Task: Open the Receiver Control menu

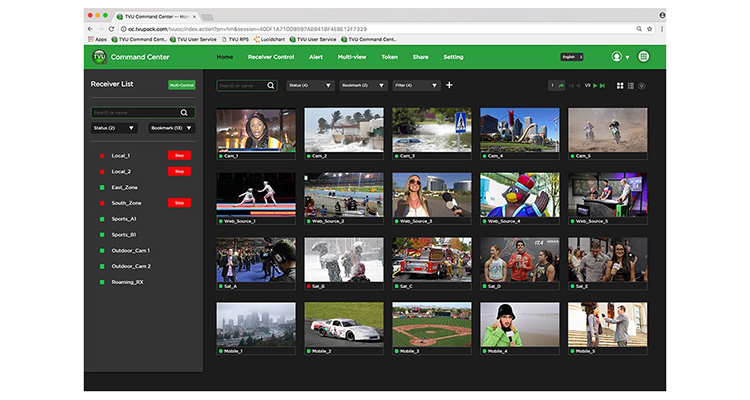Action: click(x=270, y=57)
